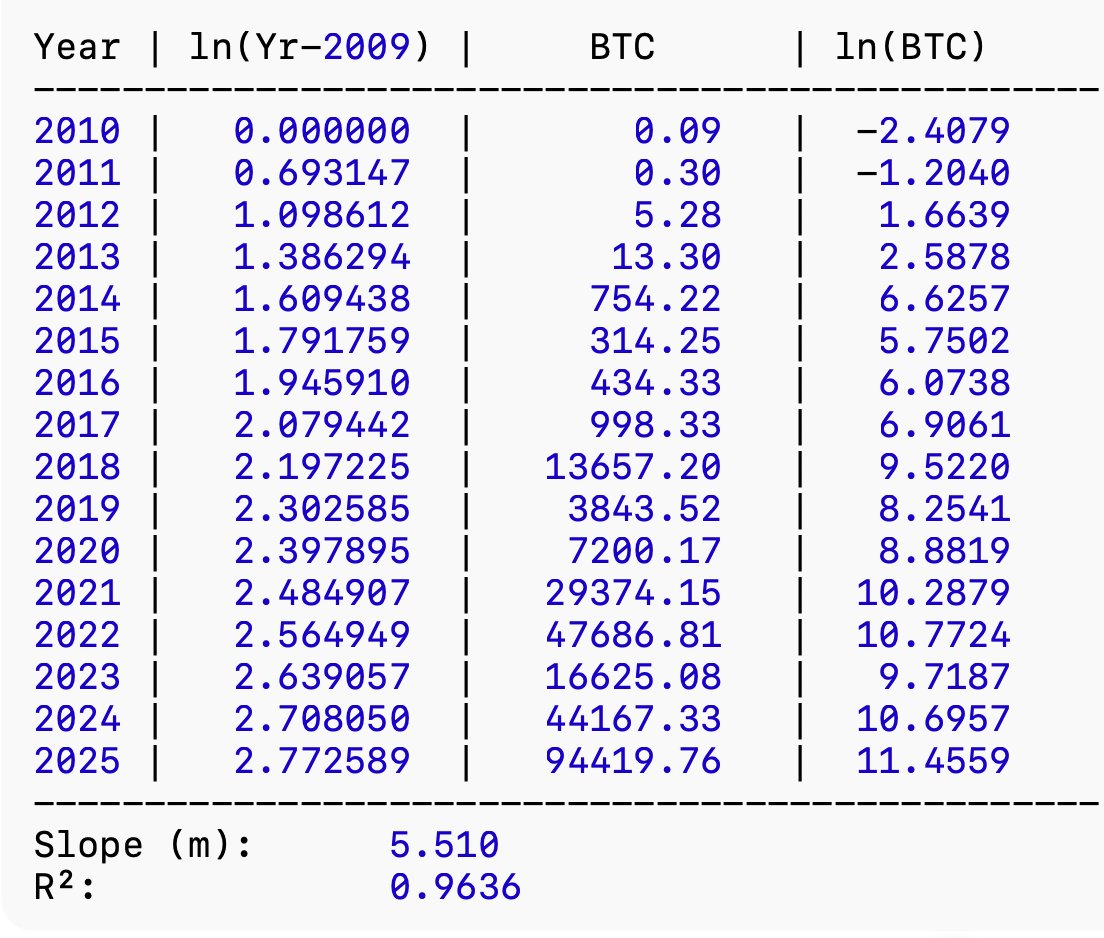Viewport: 1104px width, 938px height.
Task: Select BTC price 44167.33
Action: pyautogui.click(x=633, y=719)
